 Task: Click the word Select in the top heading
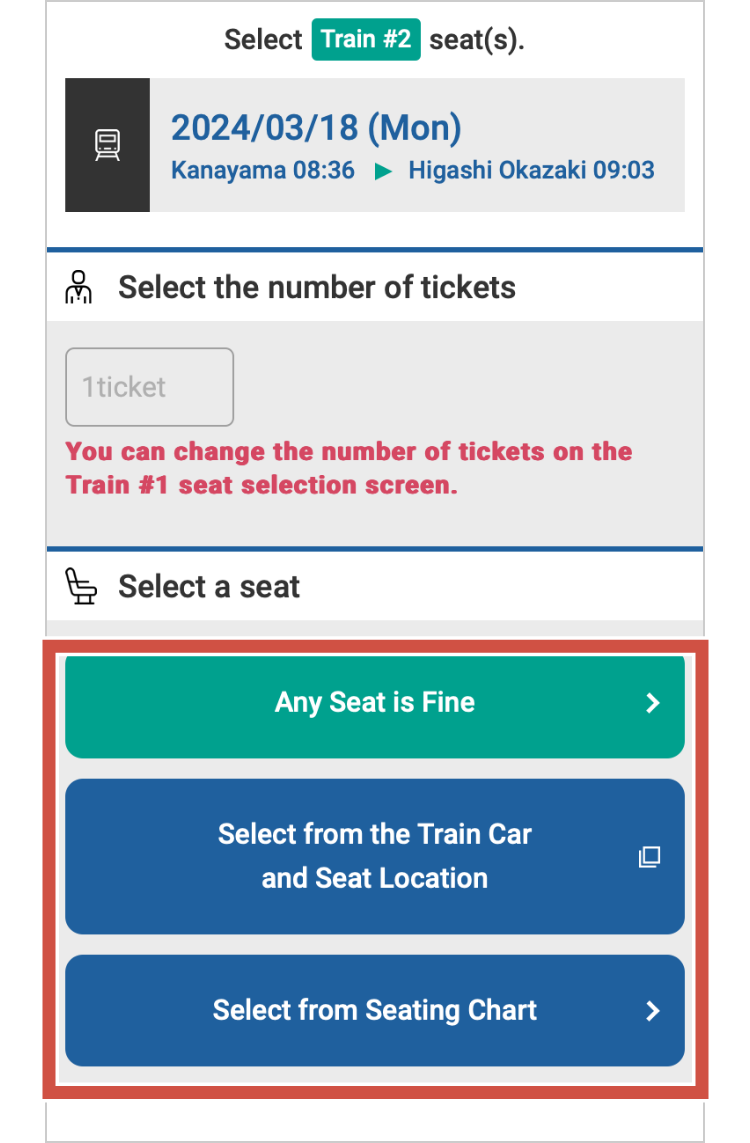pyautogui.click(x=263, y=40)
